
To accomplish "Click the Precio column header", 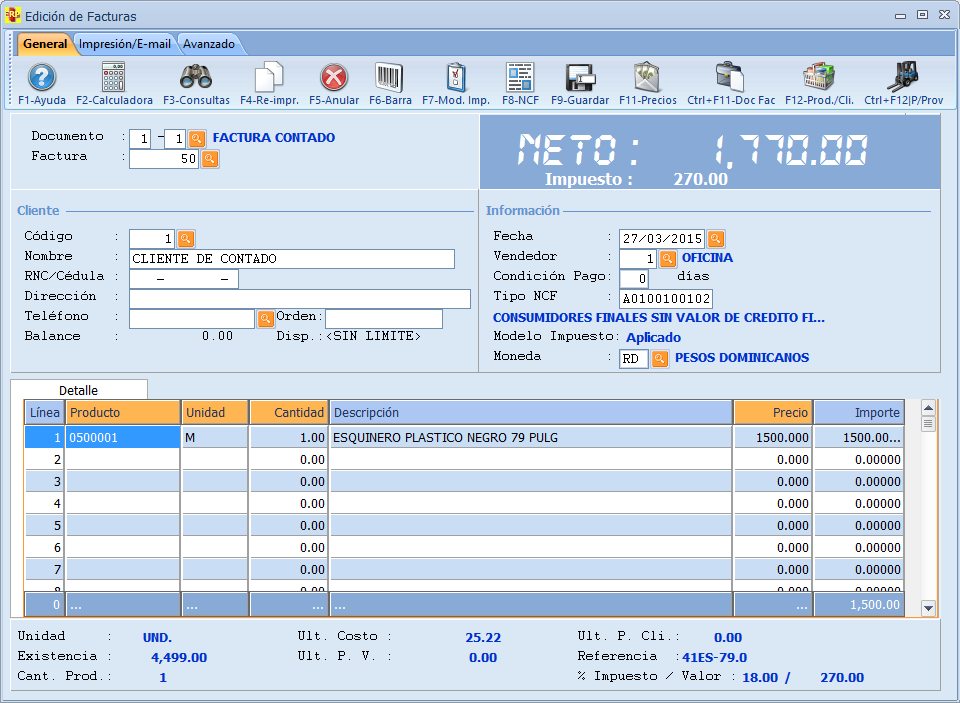I will click(x=772, y=413).
